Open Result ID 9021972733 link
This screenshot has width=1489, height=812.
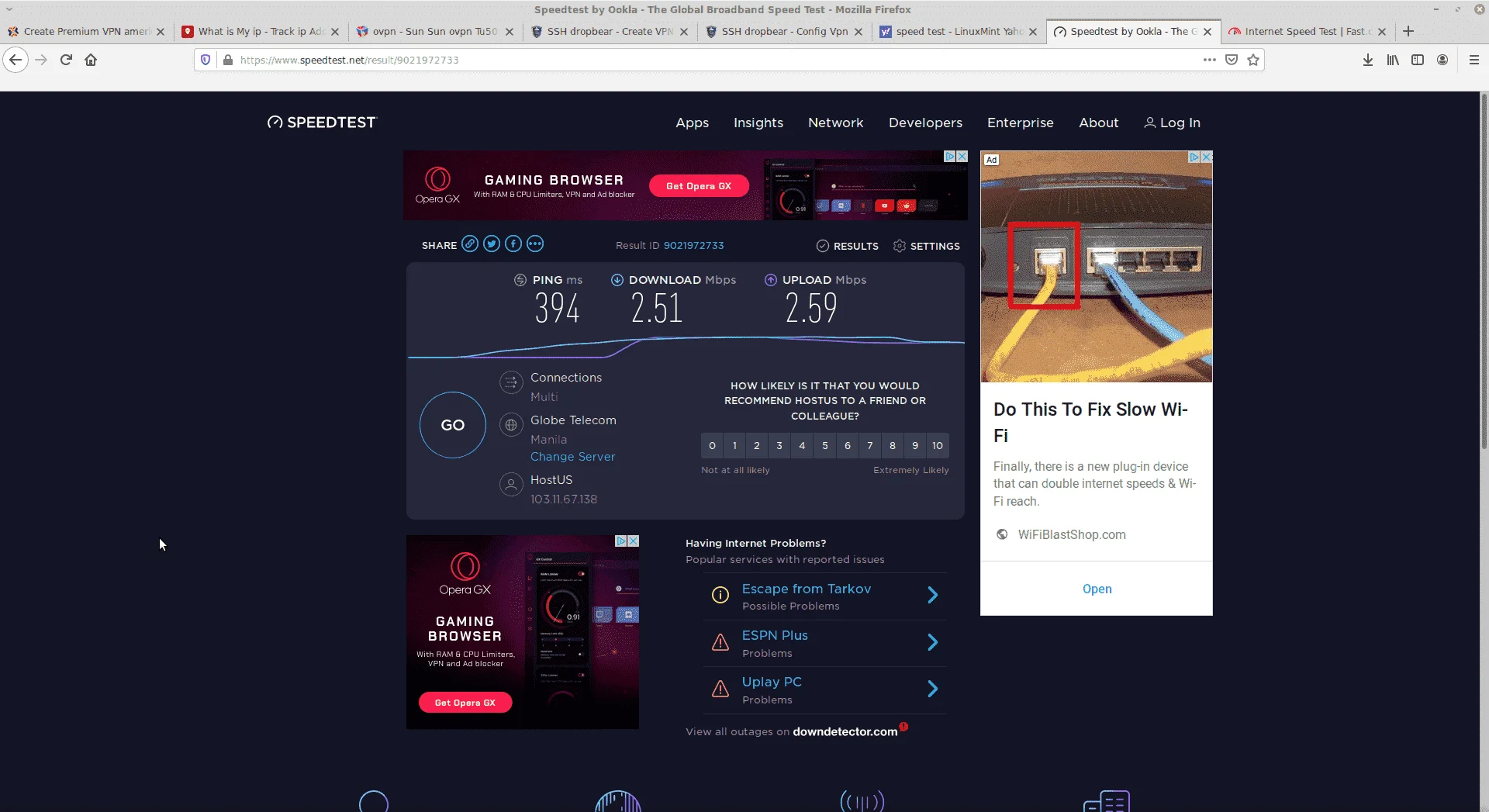coord(693,245)
